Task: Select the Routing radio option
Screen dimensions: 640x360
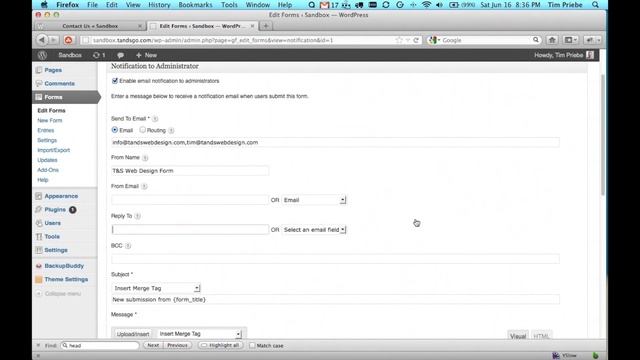Action: [x=142, y=130]
